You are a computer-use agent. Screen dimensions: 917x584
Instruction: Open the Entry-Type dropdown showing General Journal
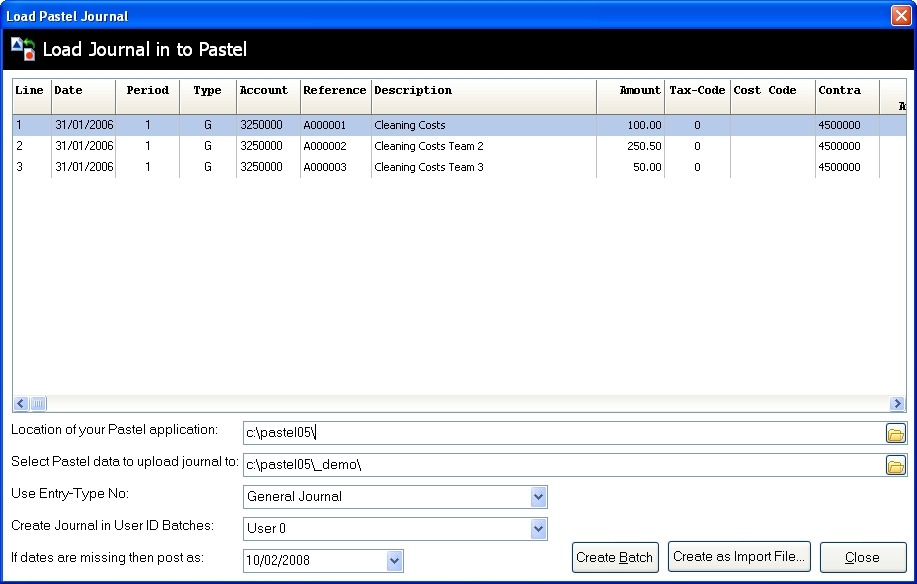coord(539,497)
